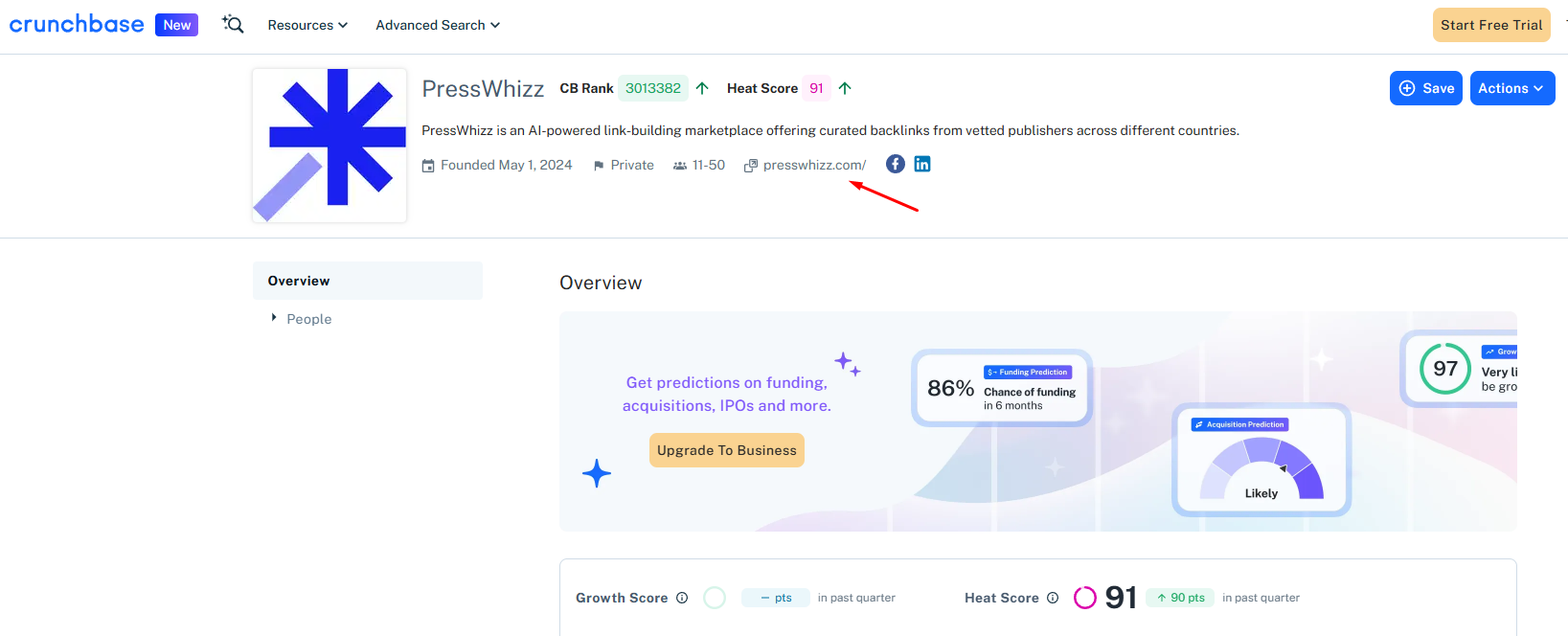Expand the People section arrow
The width and height of the screenshot is (1568, 636).
(274, 318)
